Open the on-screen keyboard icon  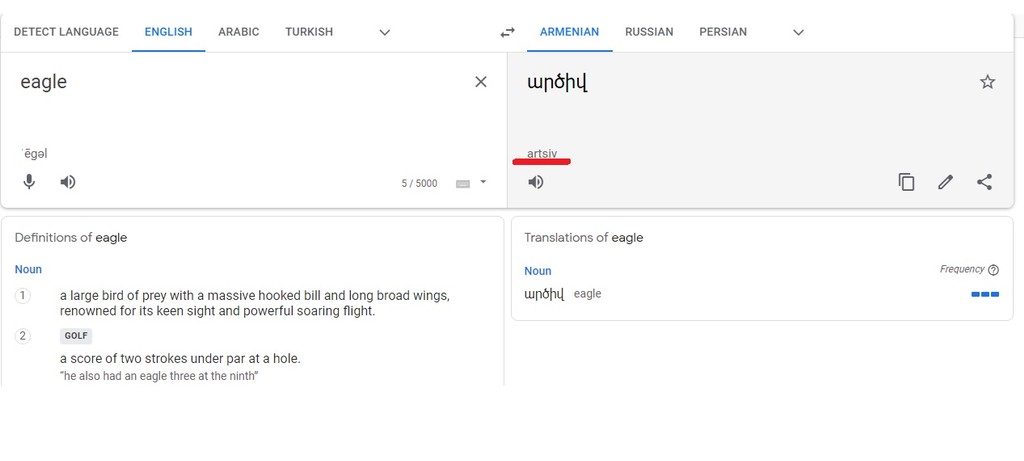(x=463, y=183)
